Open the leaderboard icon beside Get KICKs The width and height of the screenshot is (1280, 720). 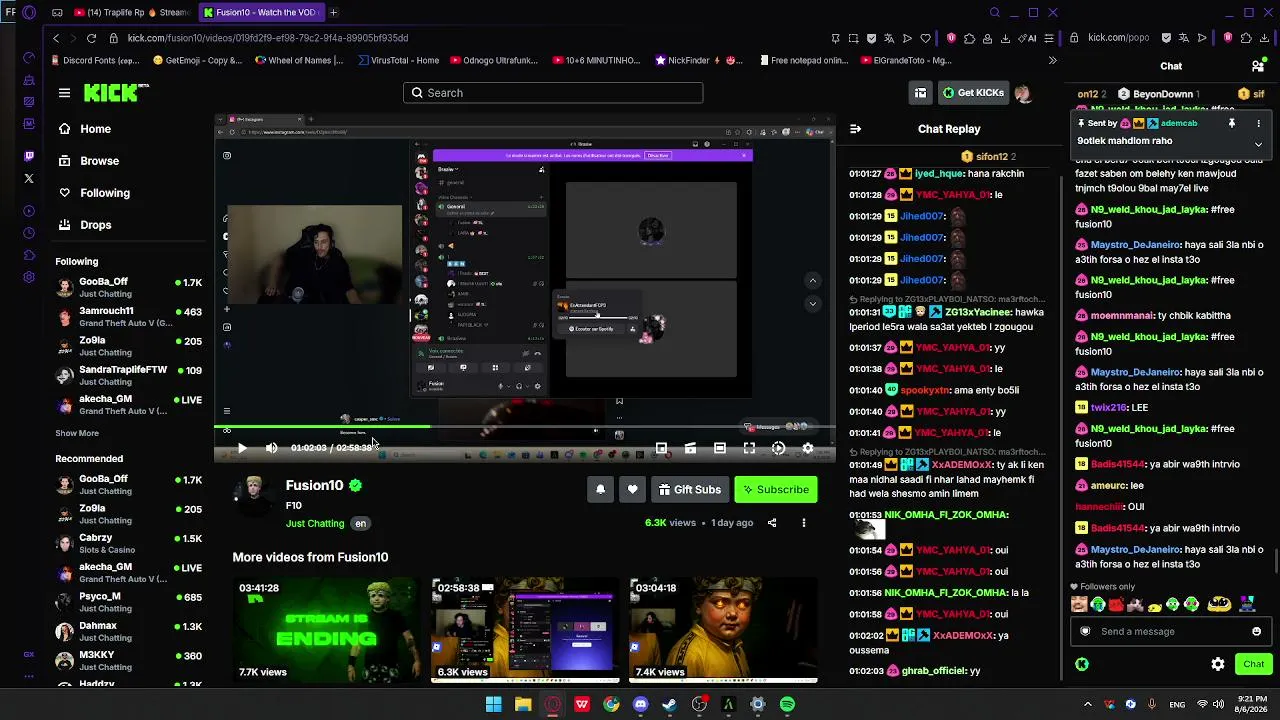920,93
